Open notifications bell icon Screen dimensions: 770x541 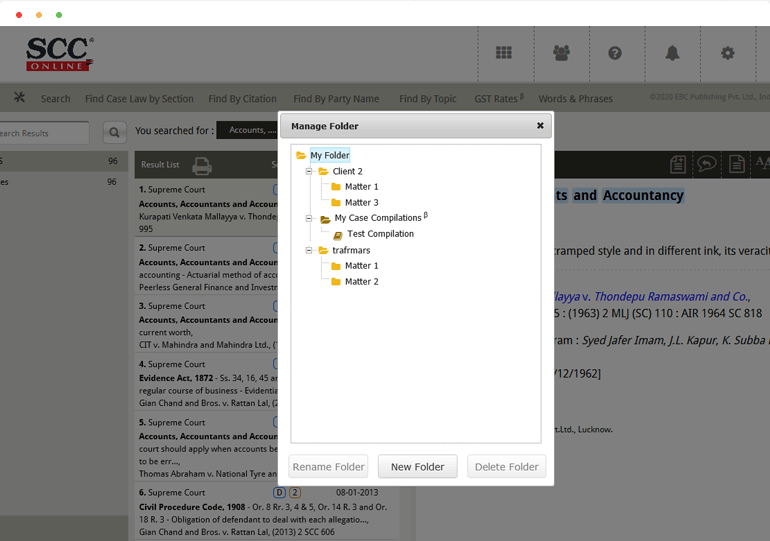point(672,53)
